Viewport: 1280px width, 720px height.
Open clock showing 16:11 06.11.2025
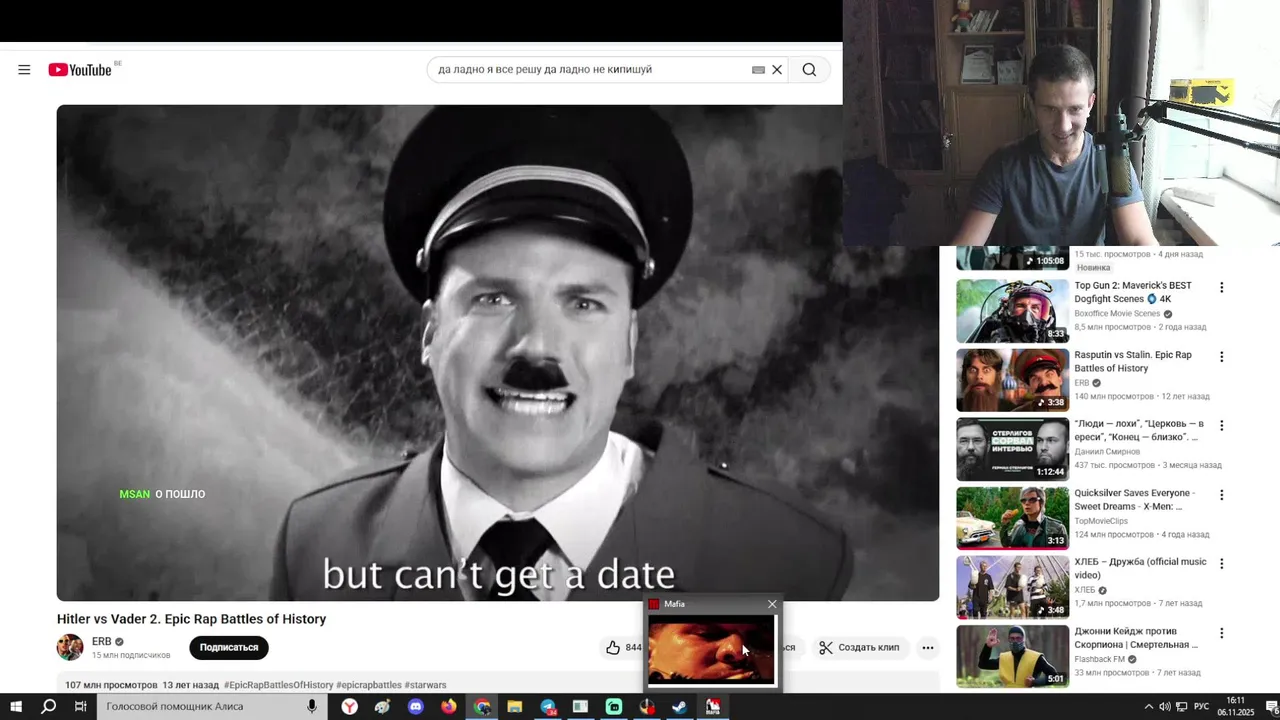coord(1236,707)
